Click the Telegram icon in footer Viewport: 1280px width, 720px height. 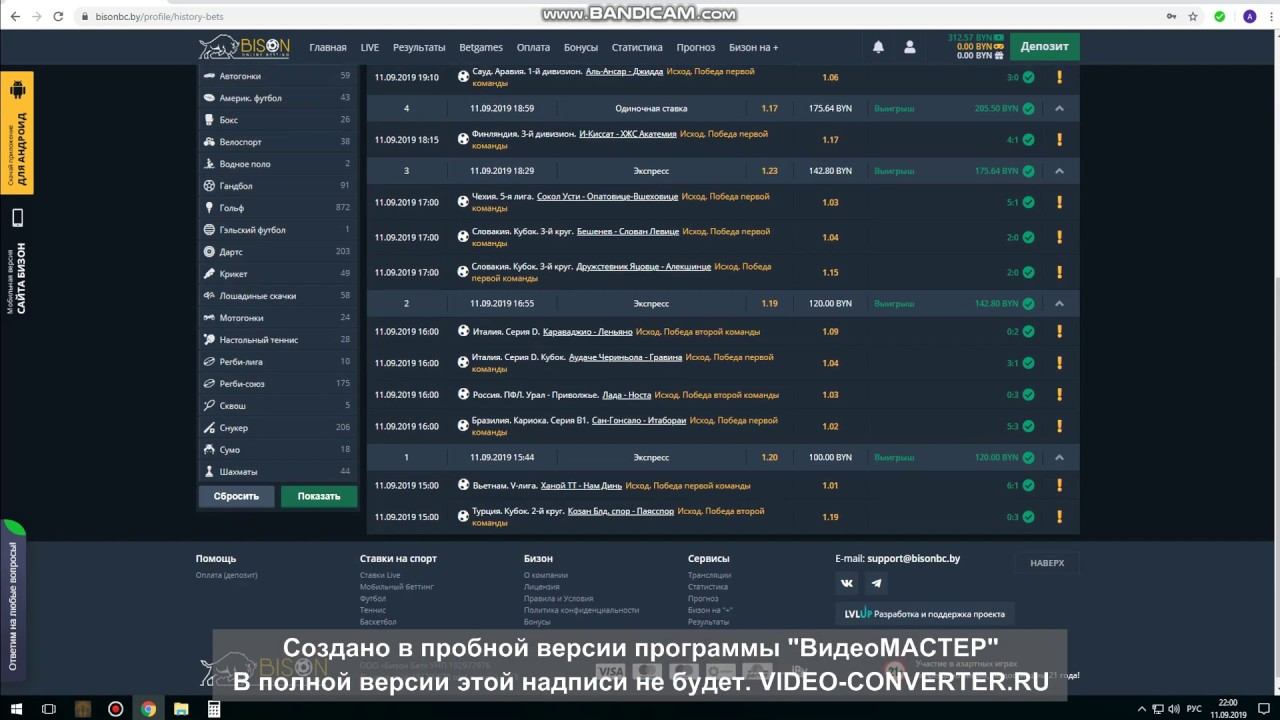(x=876, y=583)
